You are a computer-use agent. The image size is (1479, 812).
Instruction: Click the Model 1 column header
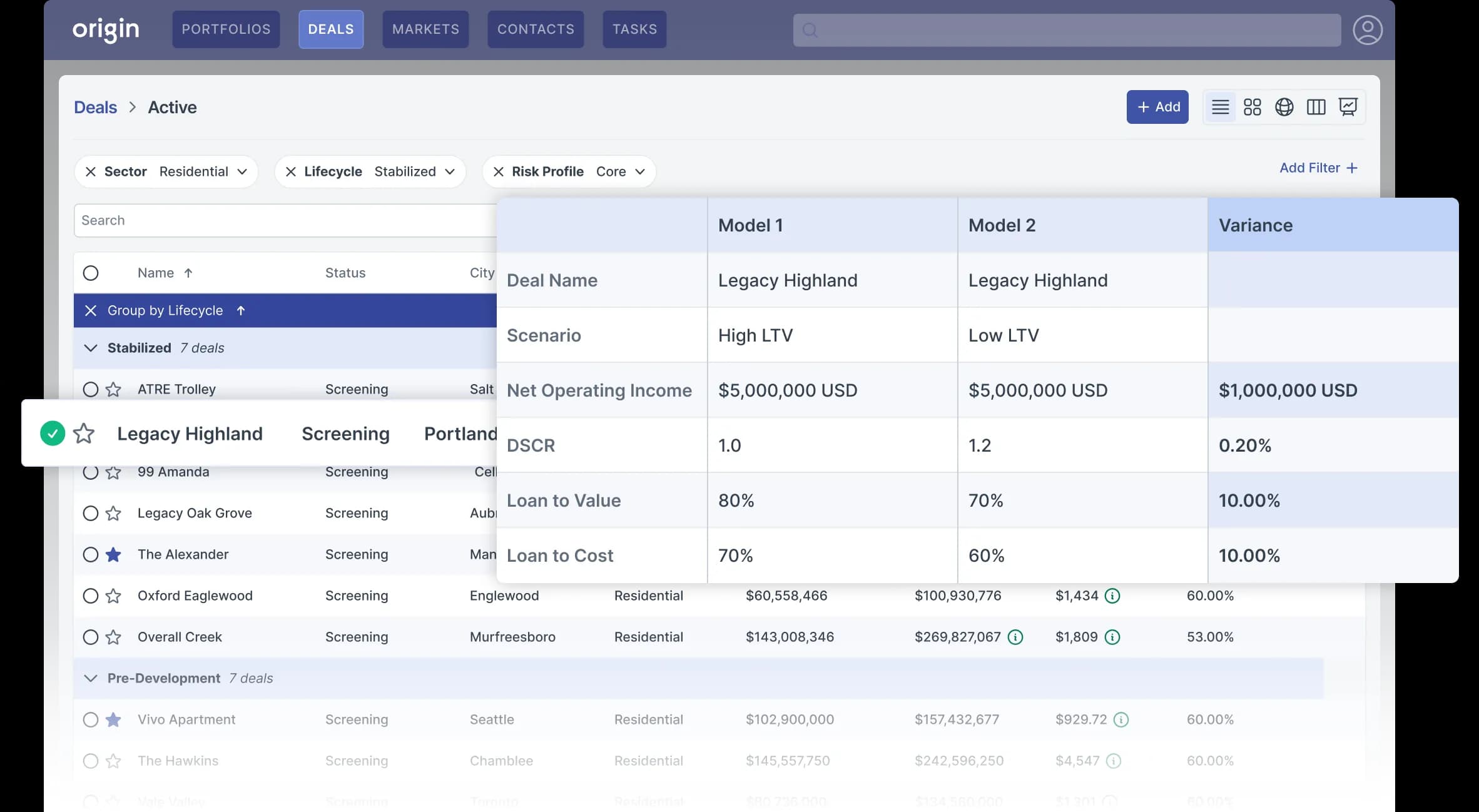tap(832, 225)
